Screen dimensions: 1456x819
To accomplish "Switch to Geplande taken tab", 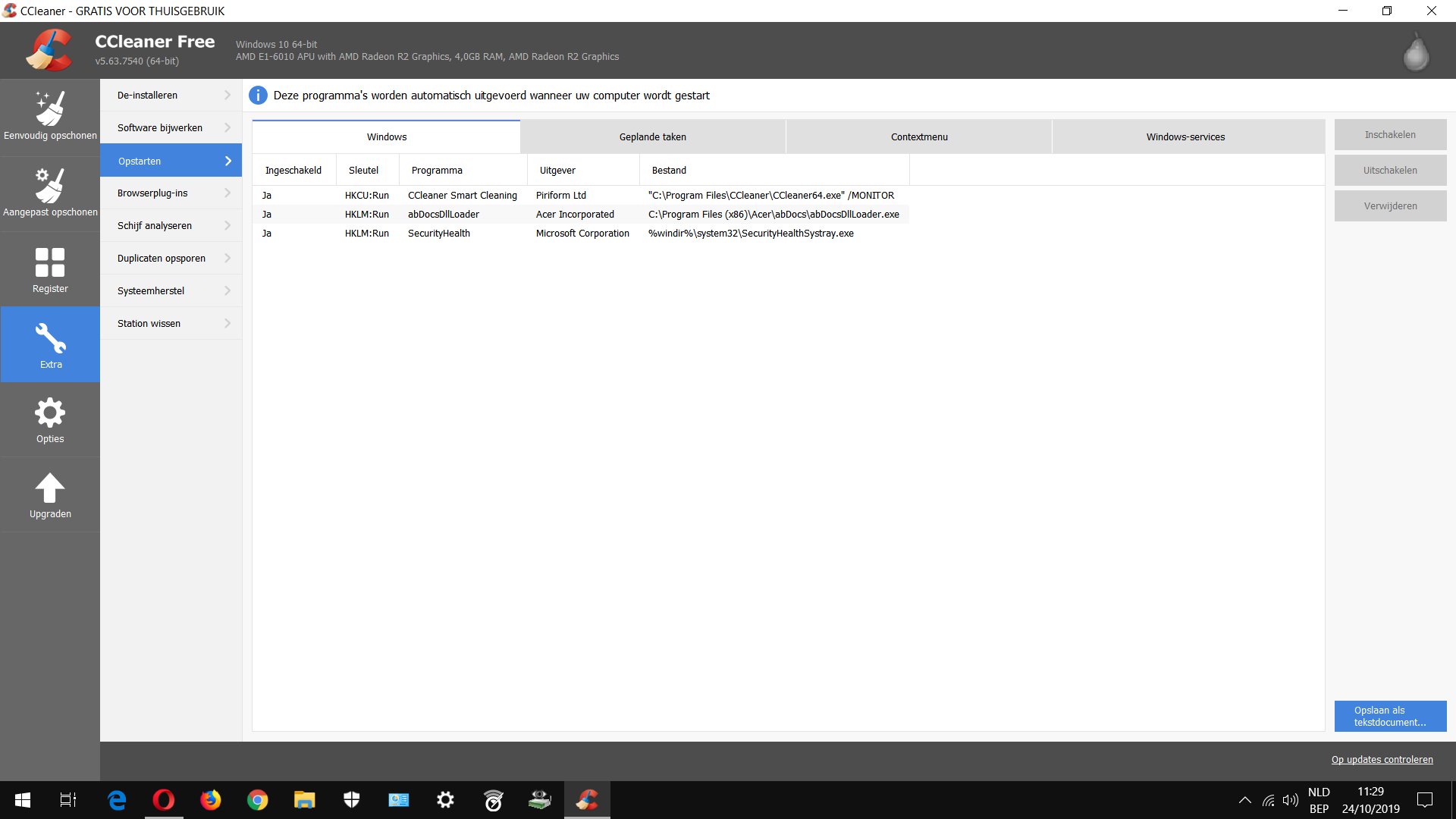I will click(x=653, y=136).
